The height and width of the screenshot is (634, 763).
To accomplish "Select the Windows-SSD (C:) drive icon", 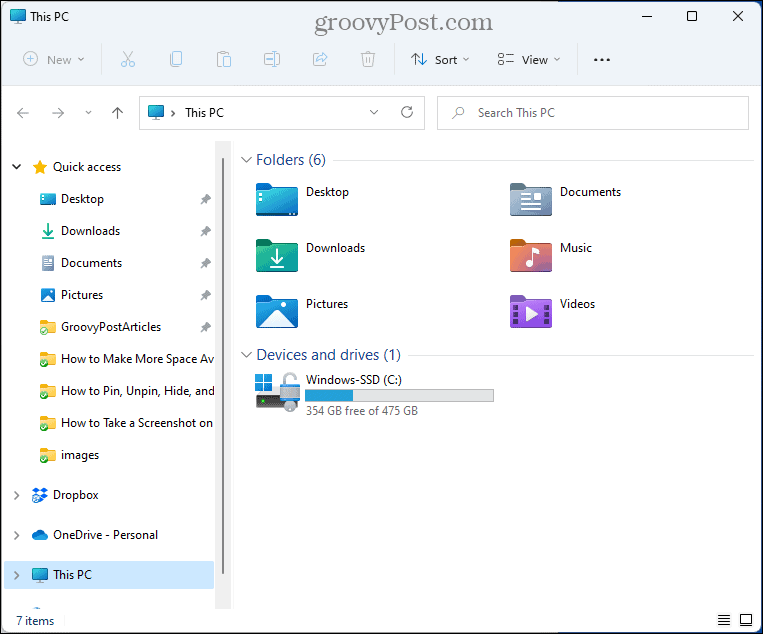I will (x=277, y=392).
